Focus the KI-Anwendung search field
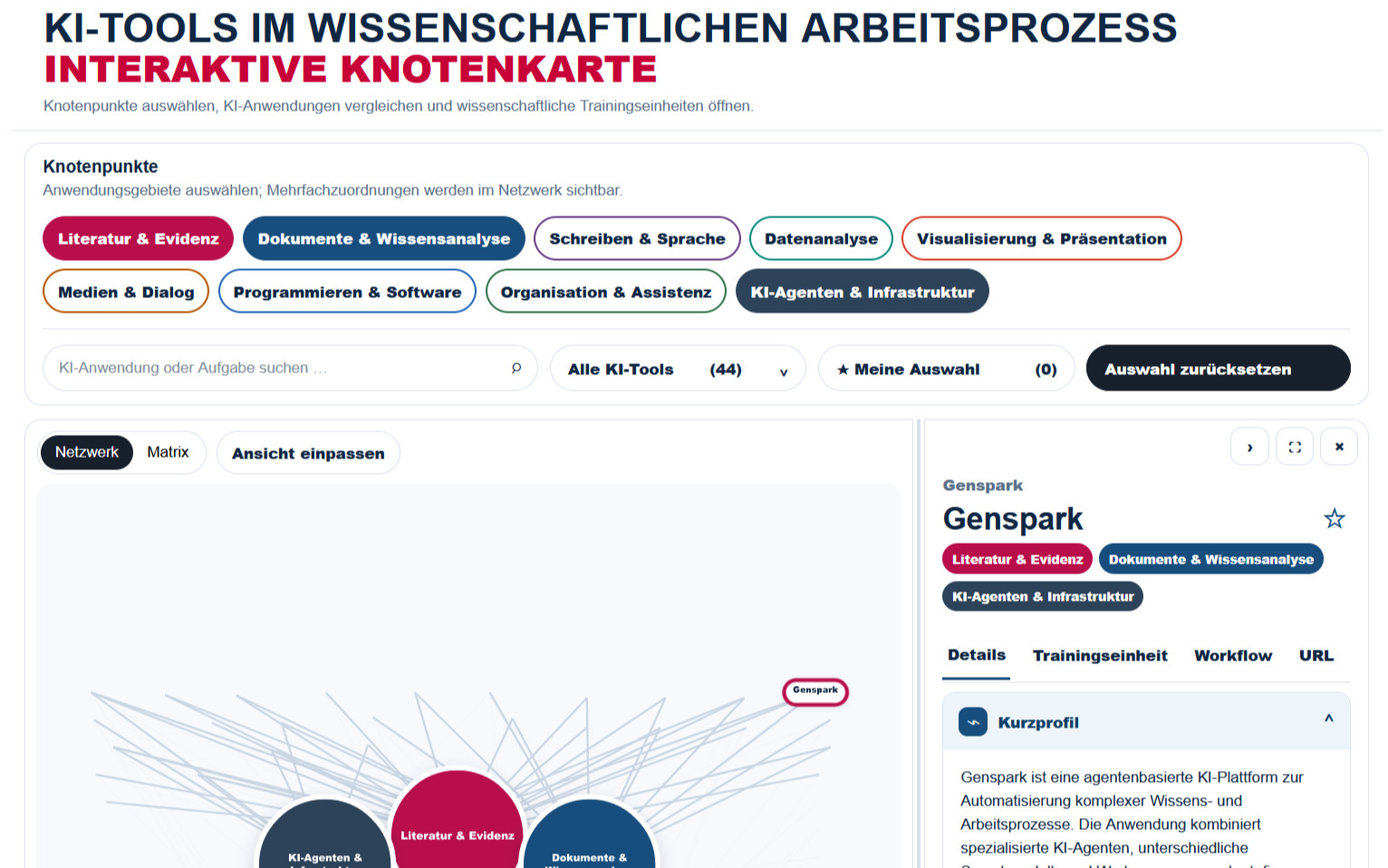Viewport: 1388px width, 868px height. [x=290, y=368]
